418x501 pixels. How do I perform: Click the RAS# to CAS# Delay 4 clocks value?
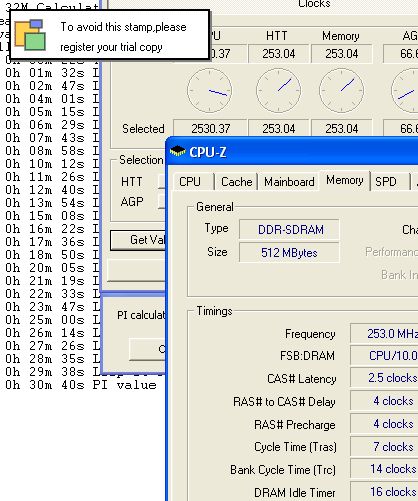click(x=384, y=401)
